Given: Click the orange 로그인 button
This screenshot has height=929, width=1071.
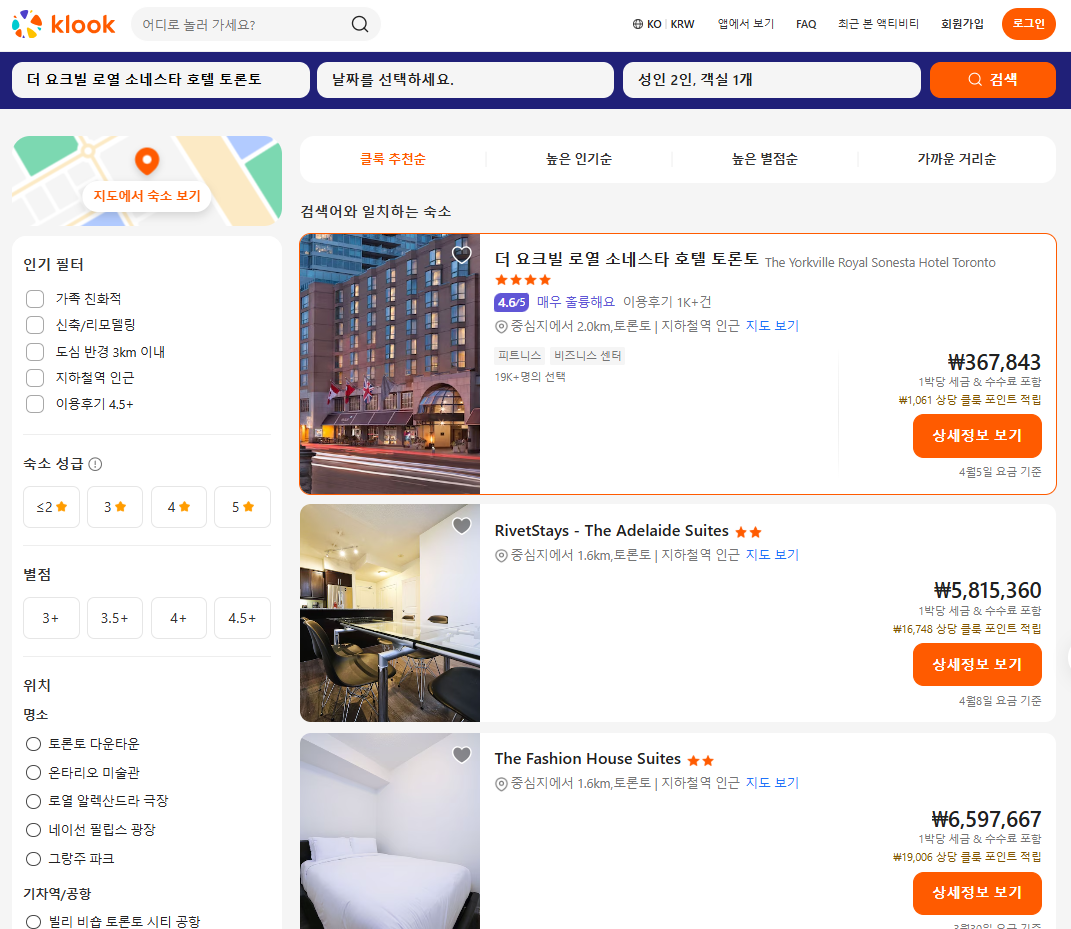Looking at the screenshot, I should [x=1029, y=24].
